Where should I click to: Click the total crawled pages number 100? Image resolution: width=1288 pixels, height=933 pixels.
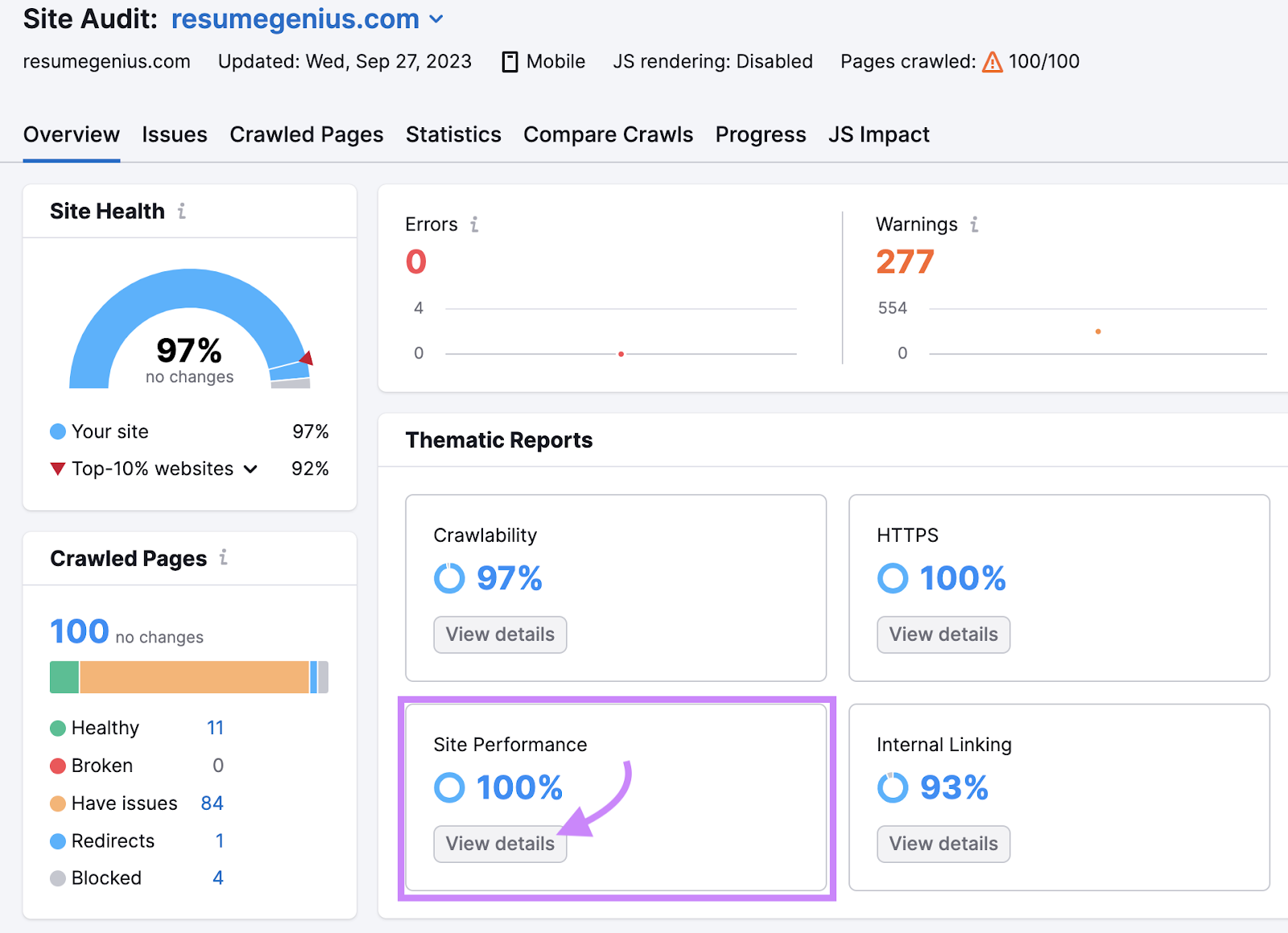[x=80, y=631]
